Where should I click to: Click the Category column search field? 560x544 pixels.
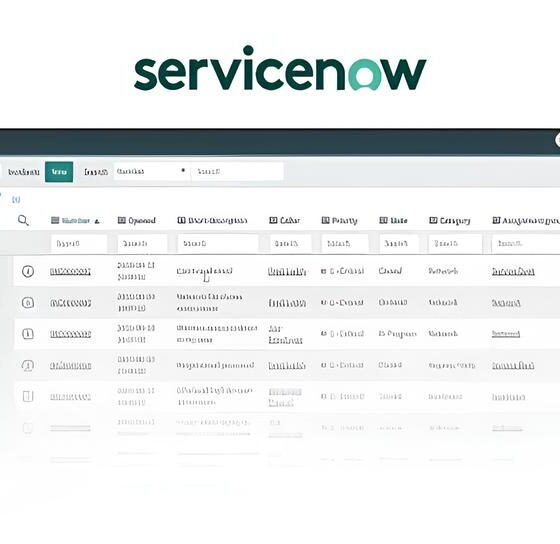point(455,244)
